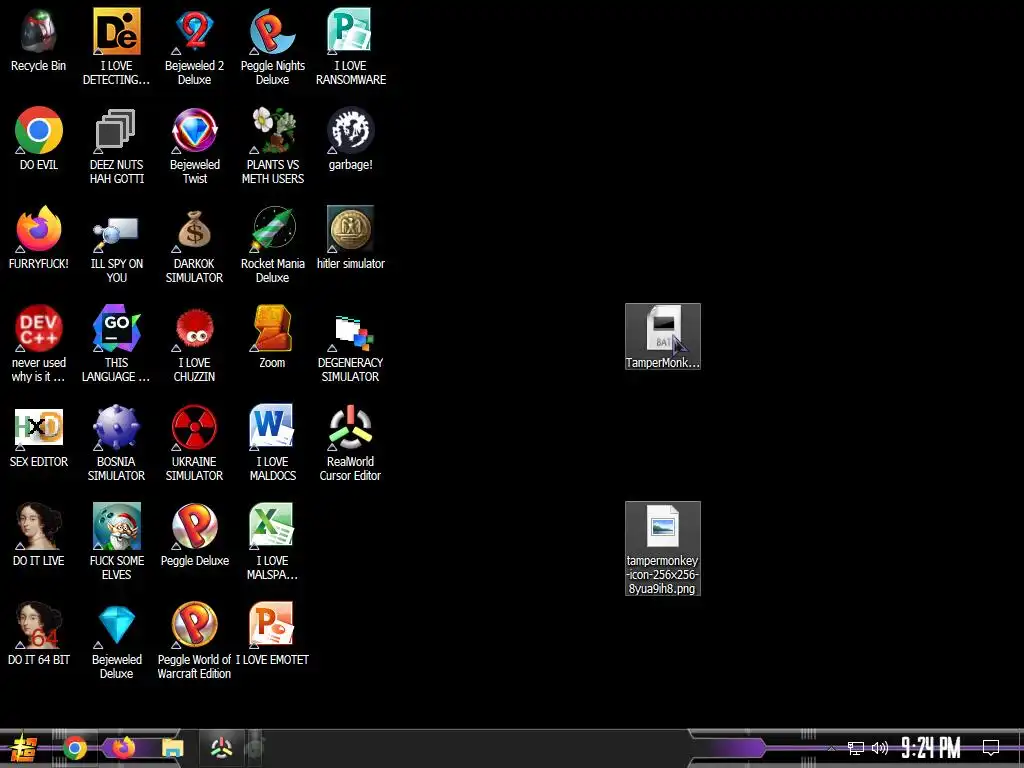Click the 9:24 PM taskbar clock
The height and width of the screenshot is (768, 1024).
(x=931, y=748)
